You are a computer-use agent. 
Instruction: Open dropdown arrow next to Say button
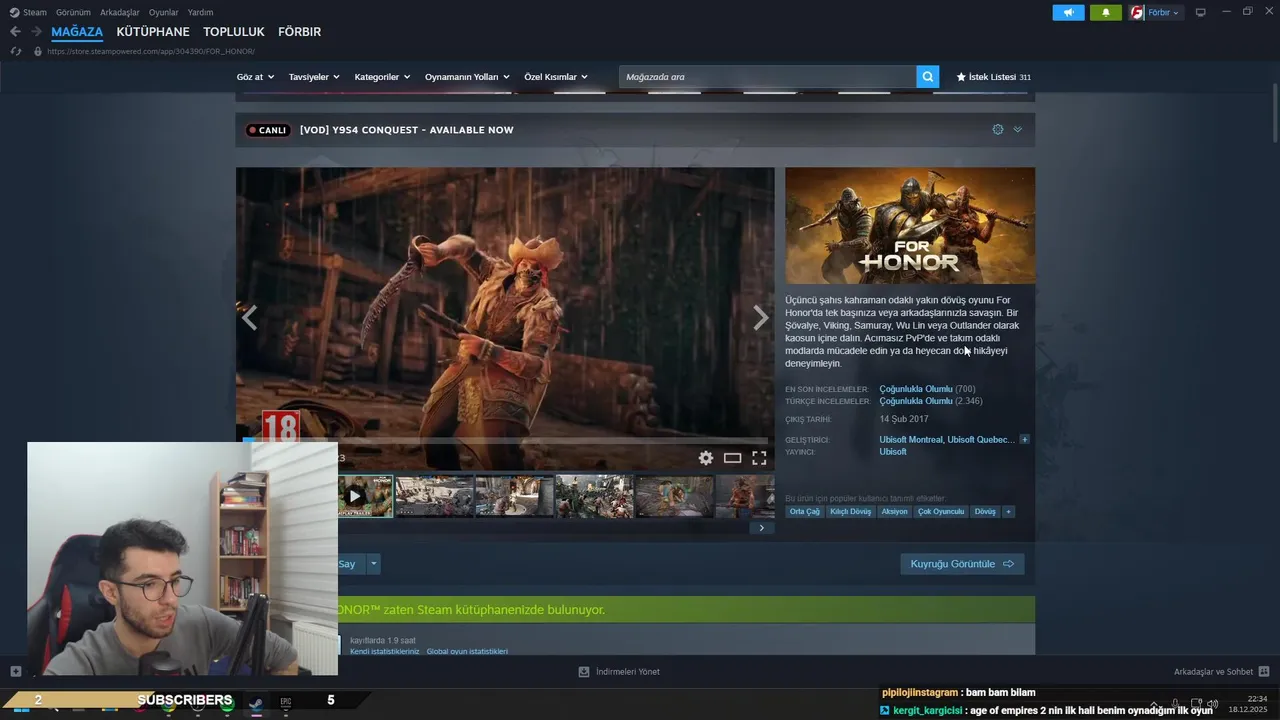(x=374, y=564)
